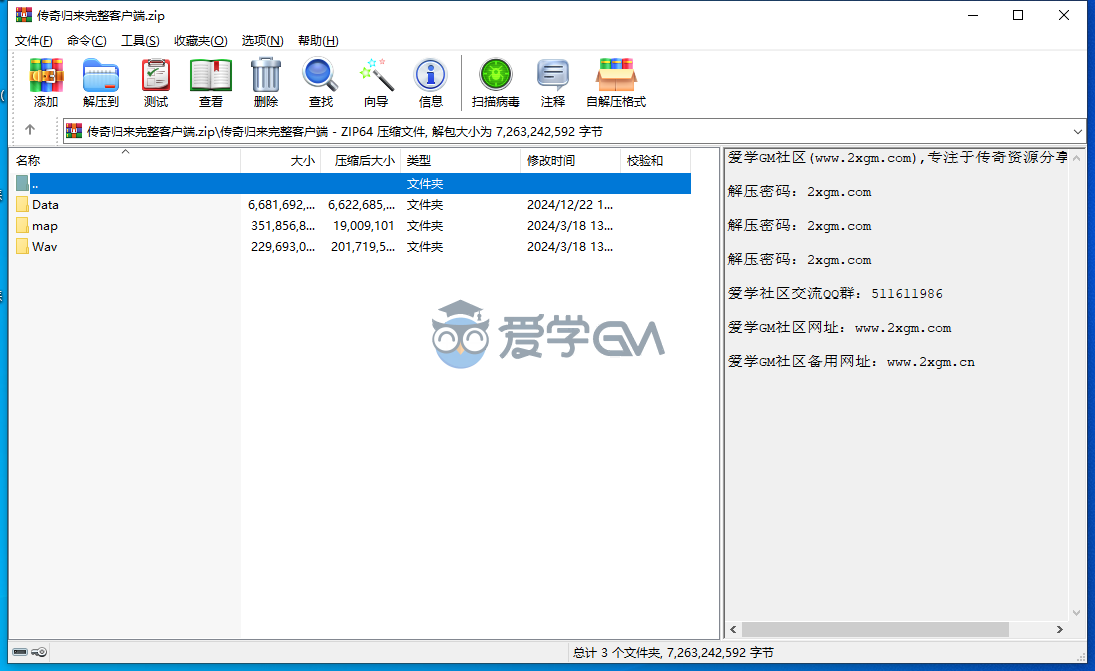
Task: Click the www.2xgm.cn backup URL line
Action: click(851, 361)
